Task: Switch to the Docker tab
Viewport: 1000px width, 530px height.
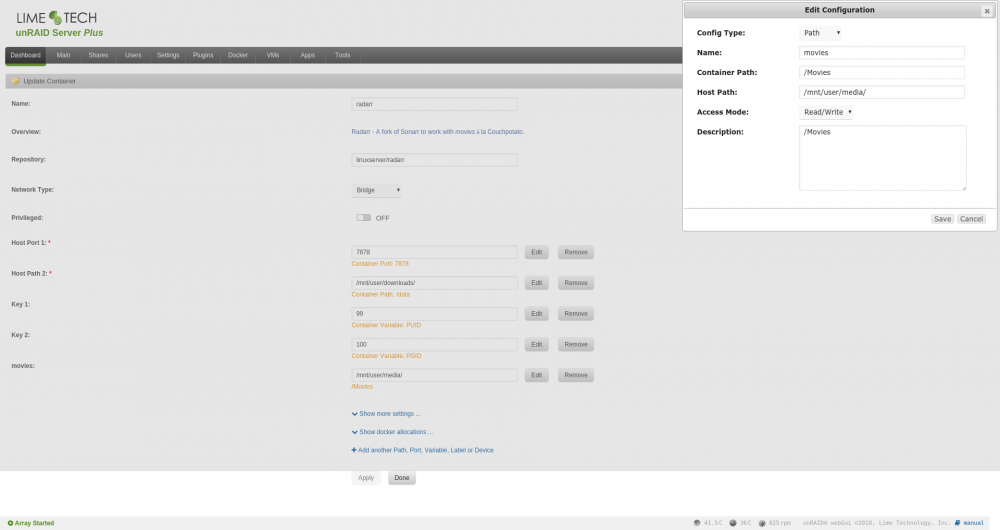Action: tap(238, 55)
